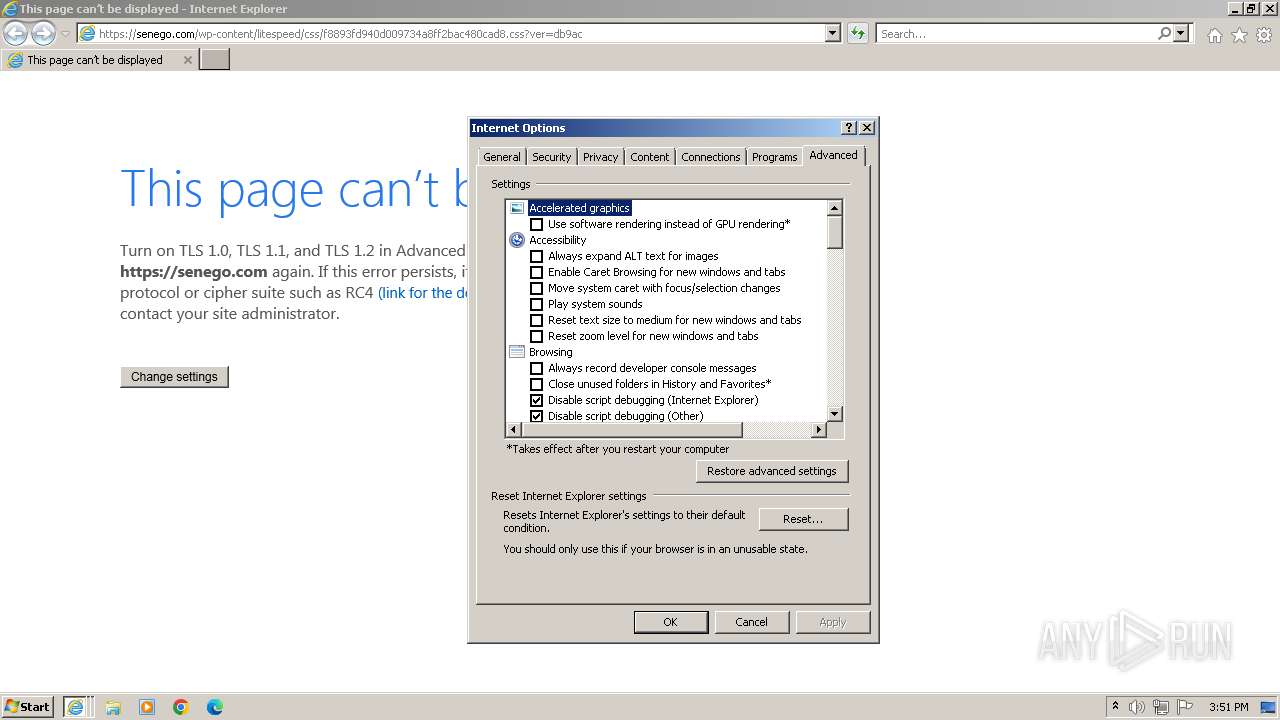The height and width of the screenshot is (720, 1280).
Task: Open File Explorer folder on taskbar
Action: click(x=113, y=707)
